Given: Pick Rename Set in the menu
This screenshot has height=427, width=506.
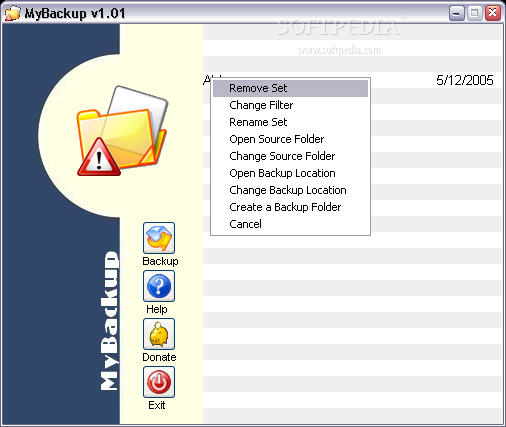Looking at the screenshot, I should (290, 122).
